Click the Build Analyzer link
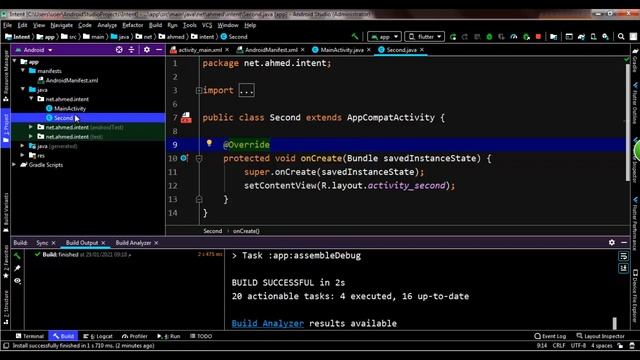The height and width of the screenshot is (360, 640). point(268,323)
